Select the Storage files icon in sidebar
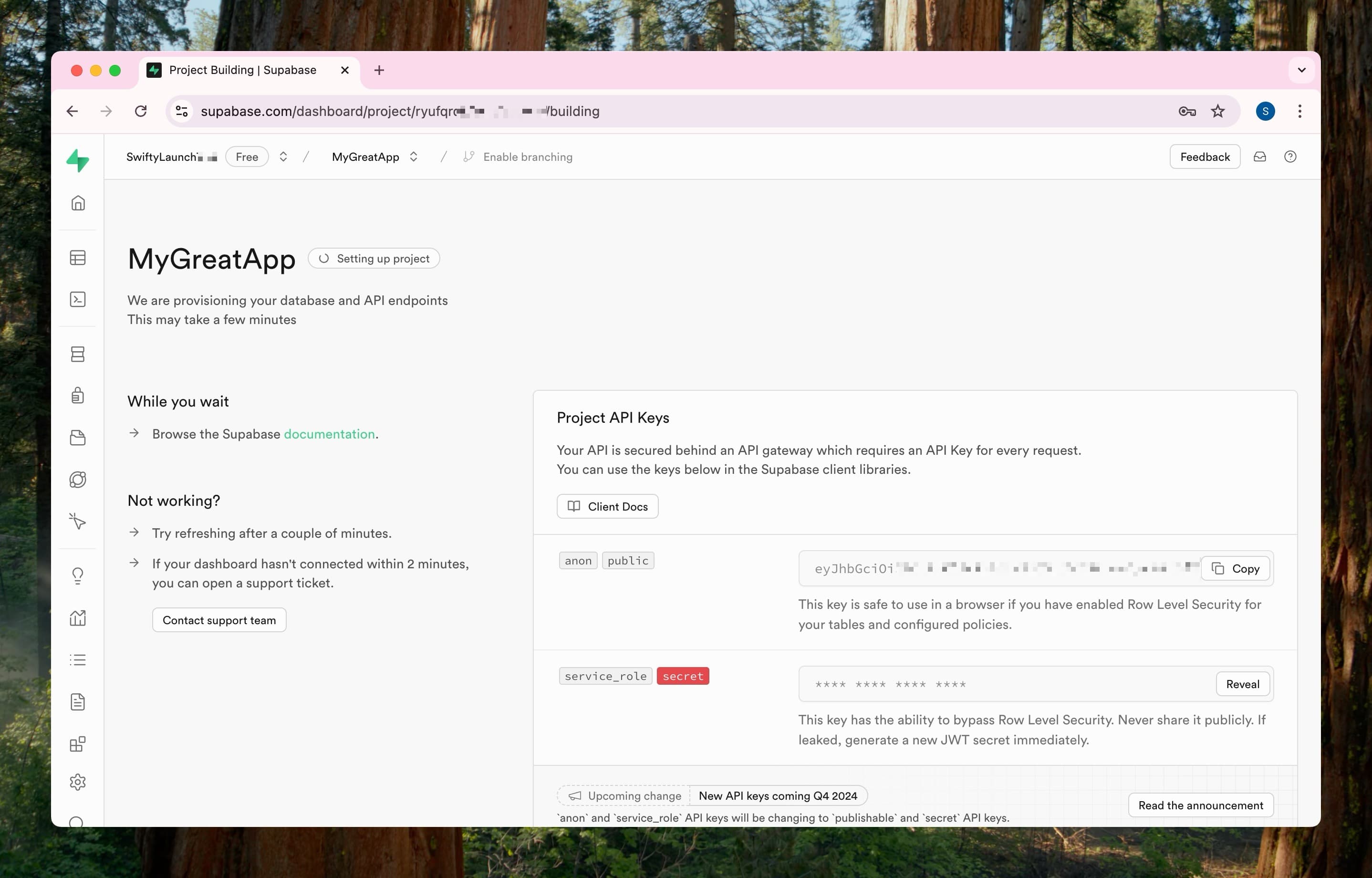 point(79,437)
